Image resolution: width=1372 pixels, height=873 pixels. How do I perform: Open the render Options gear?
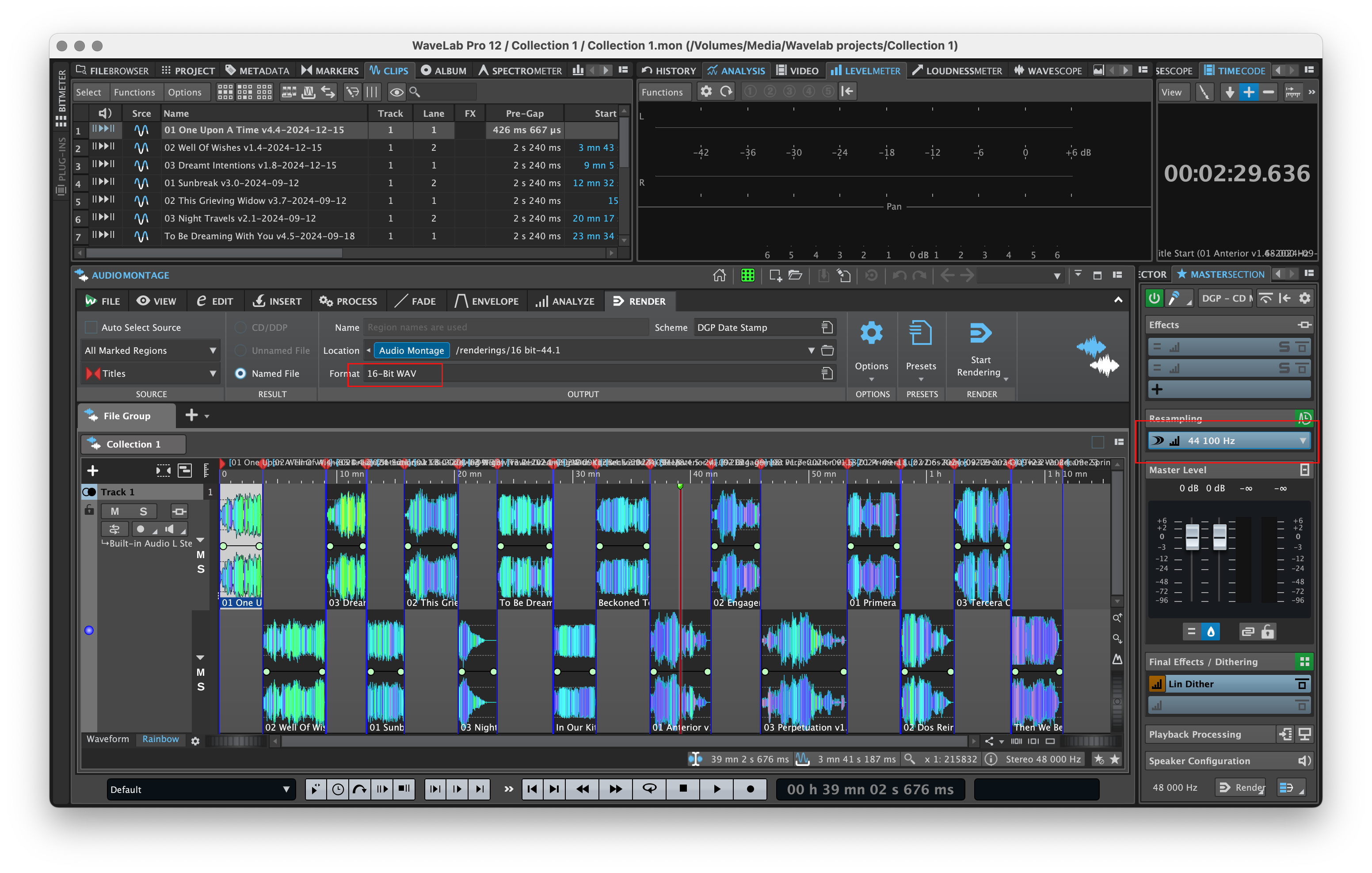click(871, 333)
